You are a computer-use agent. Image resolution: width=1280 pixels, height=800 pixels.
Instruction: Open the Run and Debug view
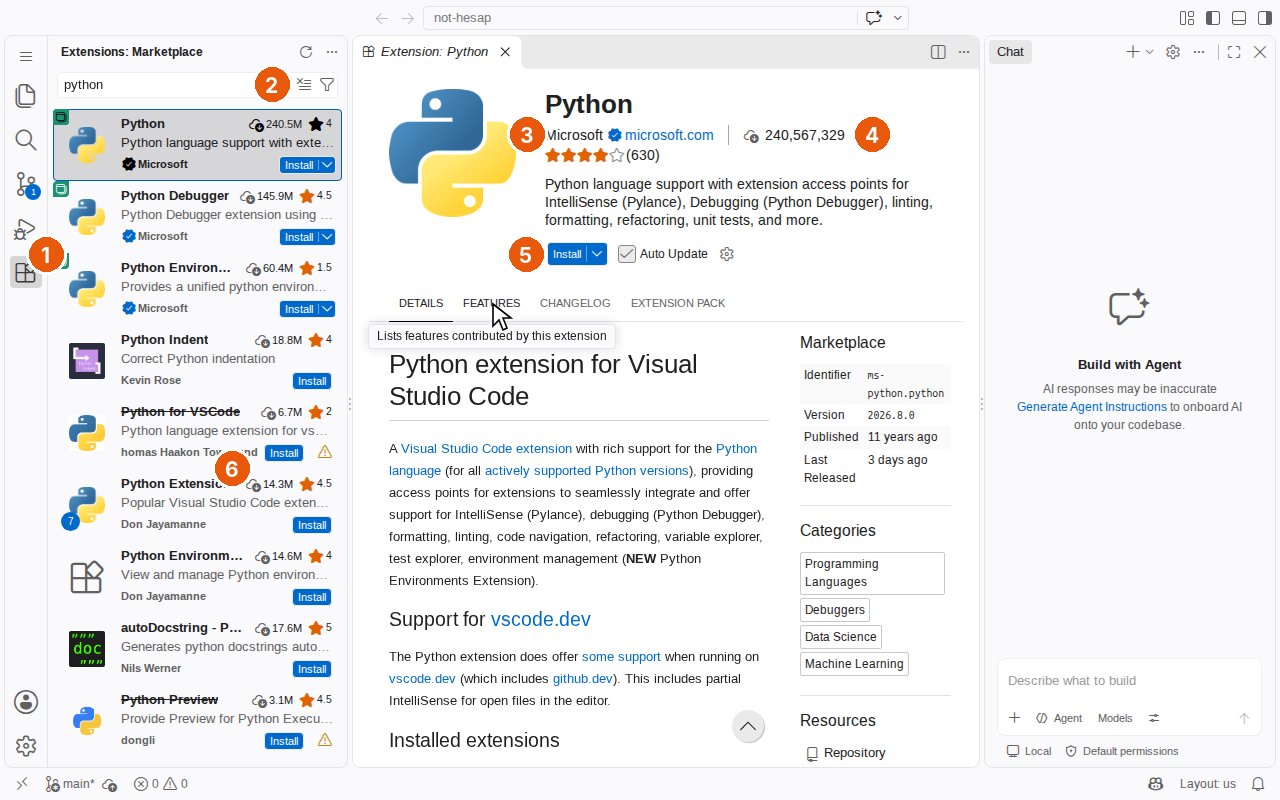pyautogui.click(x=24, y=228)
